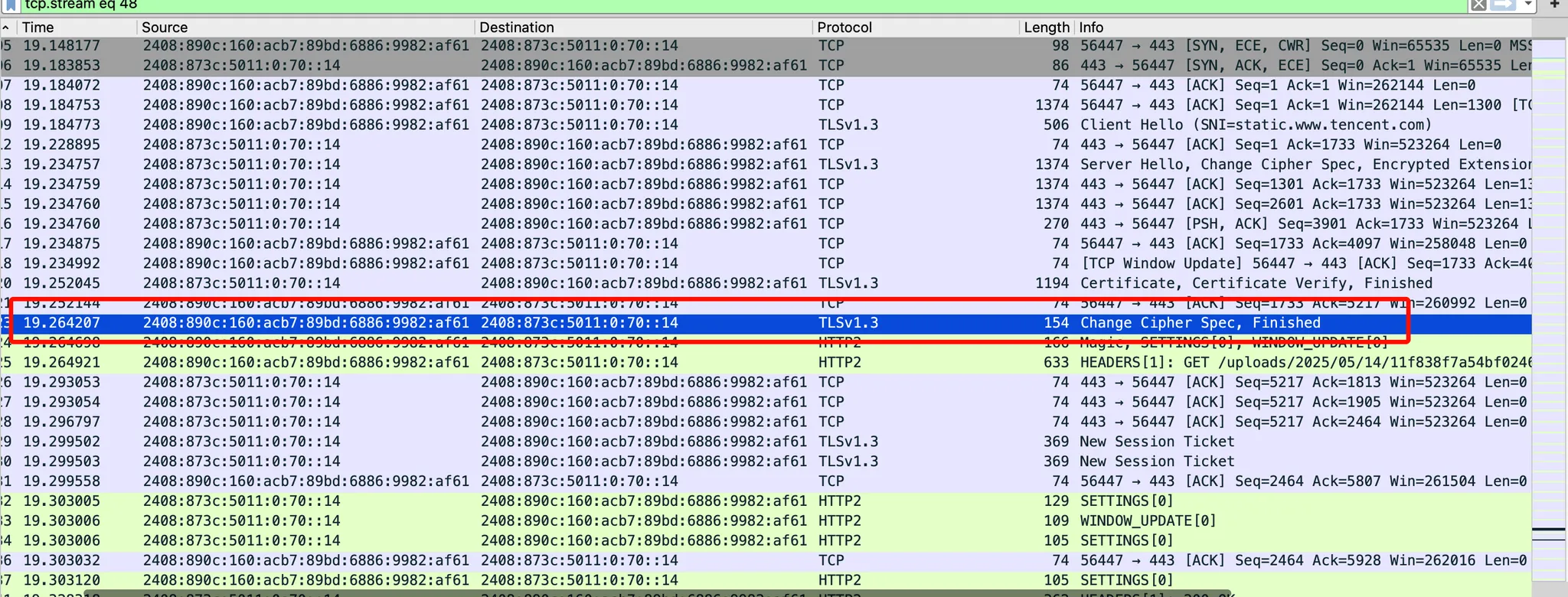
Task: Select the ACK packet at time 19.296797
Action: [766, 422]
